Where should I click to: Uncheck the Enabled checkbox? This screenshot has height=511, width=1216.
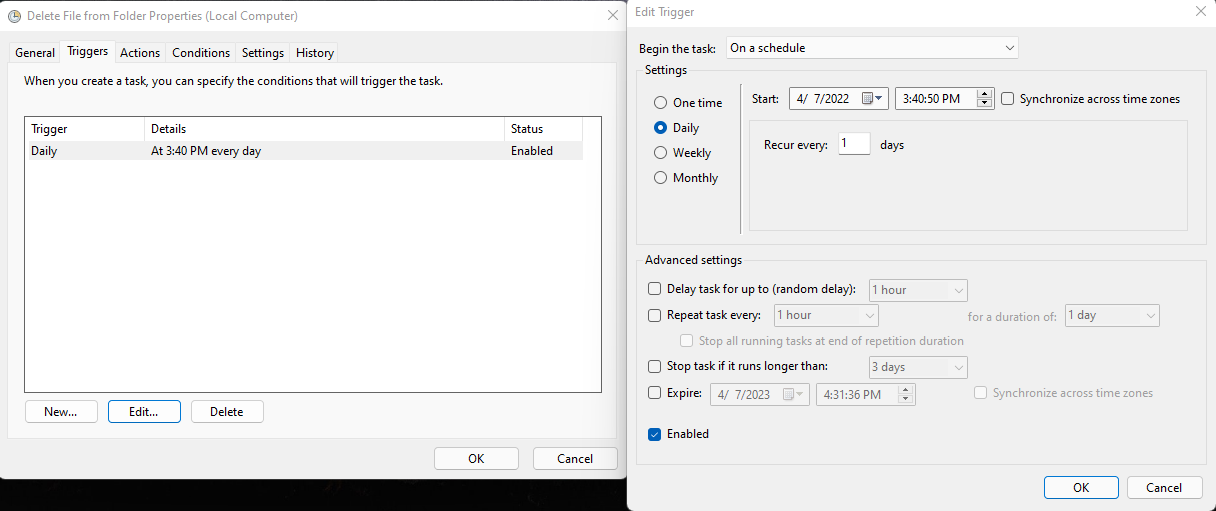coord(655,434)
